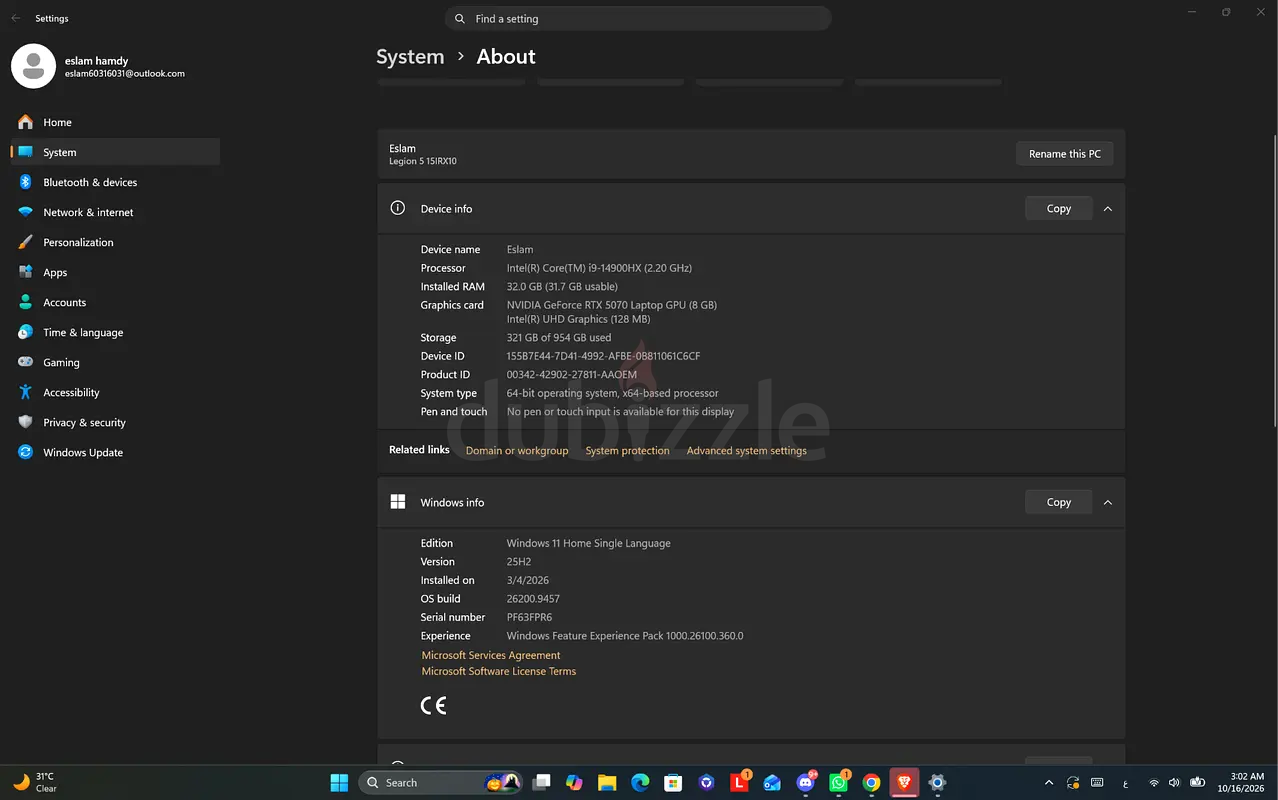Copy the Windows info details
The height and width of the screenshot is (800, 1278).
pos(1058,502)
